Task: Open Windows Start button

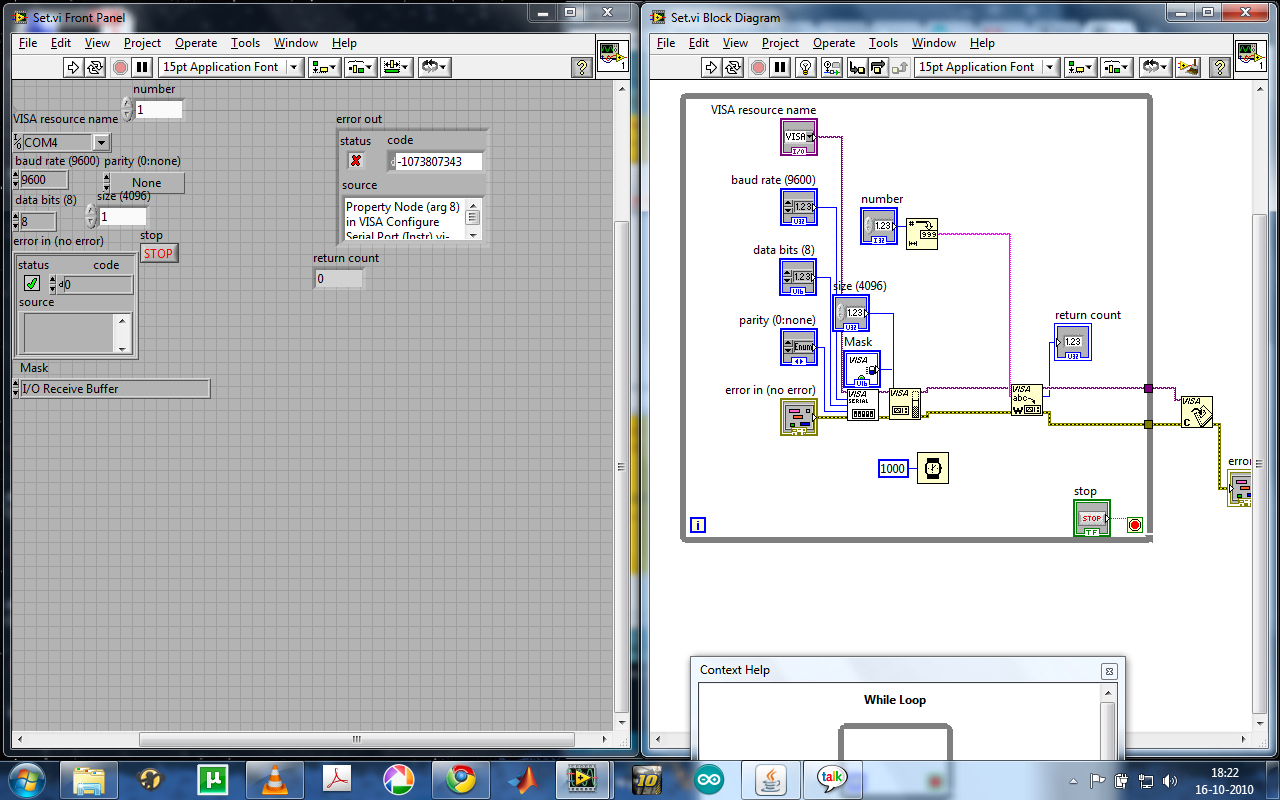Action: coord(27,778)
